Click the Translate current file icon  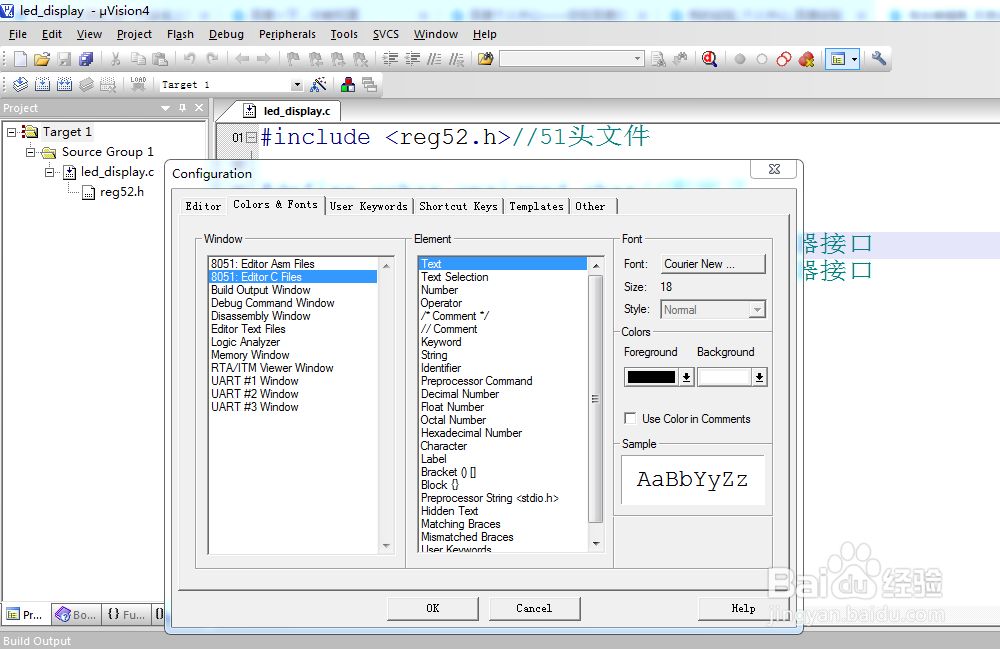point(20,84)
